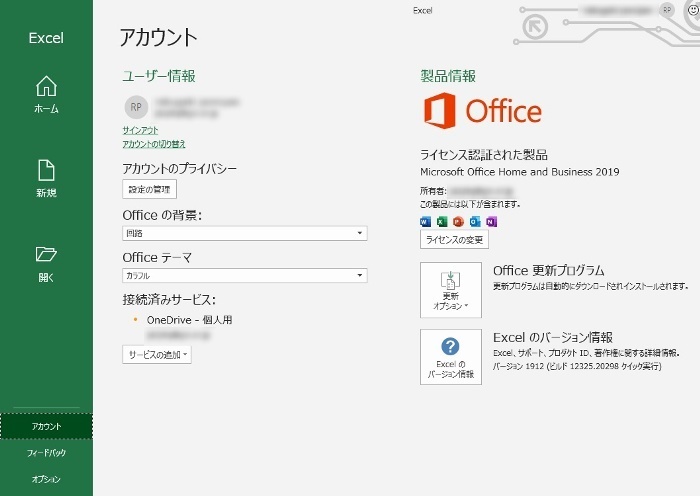Viewport: 700px width, 496px height.
Task: Click the Excel app icon in product list
Action: pyautogui.click(x=442, y=221)
